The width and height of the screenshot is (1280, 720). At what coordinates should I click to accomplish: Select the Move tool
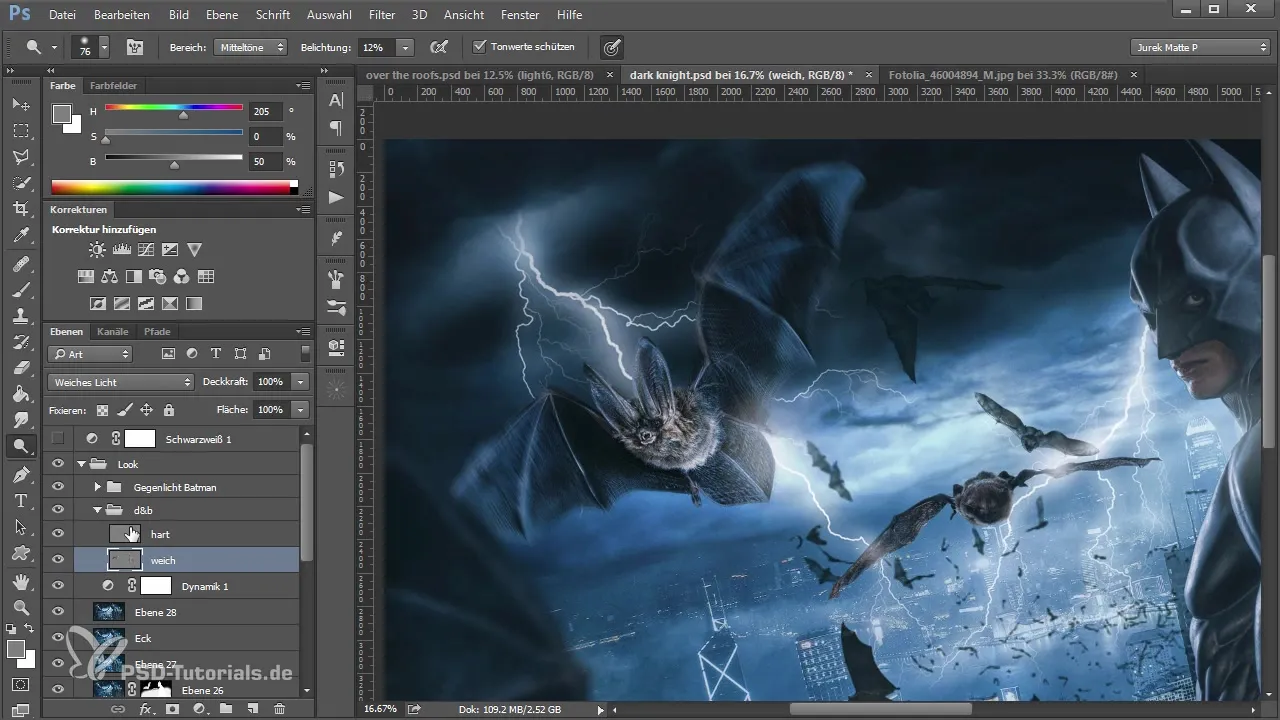click(x=20, y=104)
